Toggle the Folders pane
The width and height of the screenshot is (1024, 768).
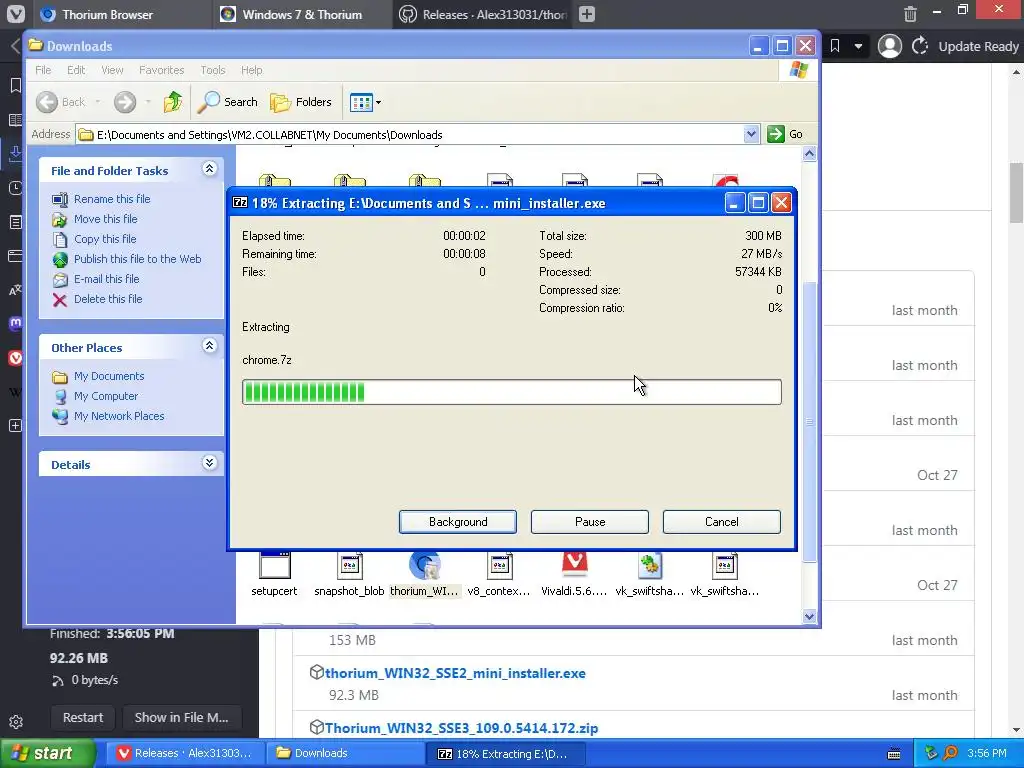click(301, 102)
